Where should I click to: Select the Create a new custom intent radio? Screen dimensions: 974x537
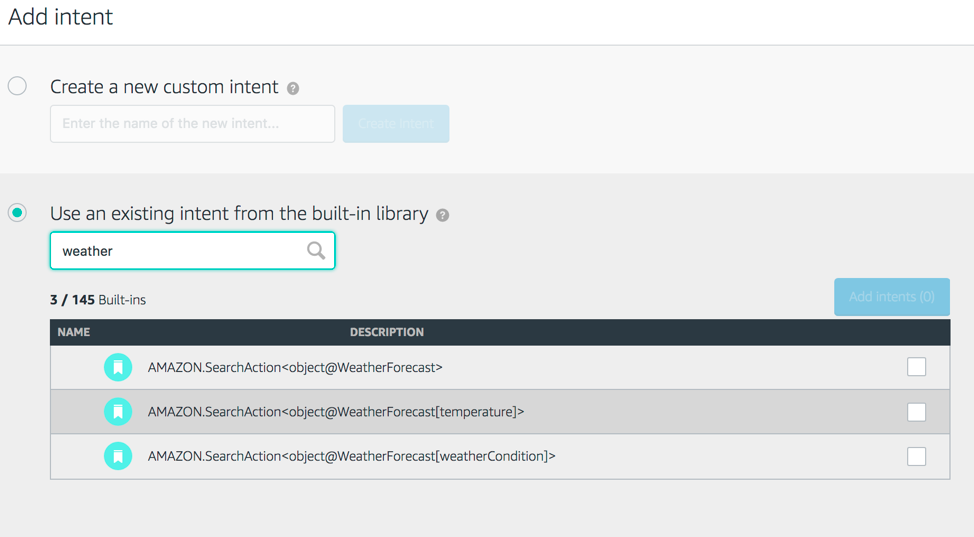(18, 86)
